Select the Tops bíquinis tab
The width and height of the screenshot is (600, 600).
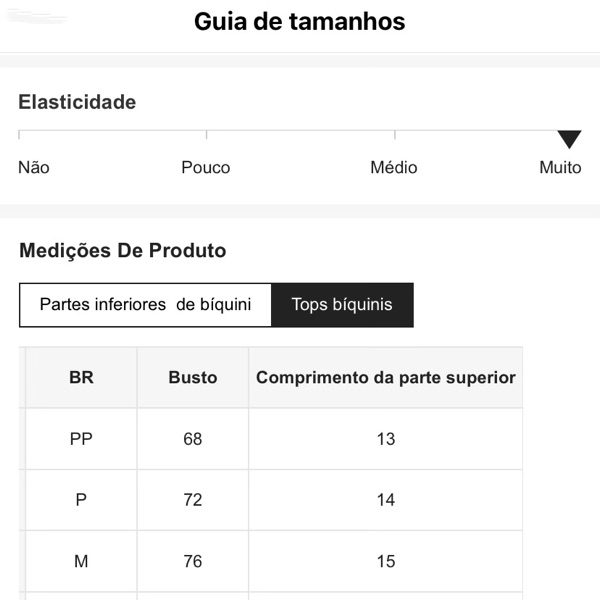tap(342, 305)
